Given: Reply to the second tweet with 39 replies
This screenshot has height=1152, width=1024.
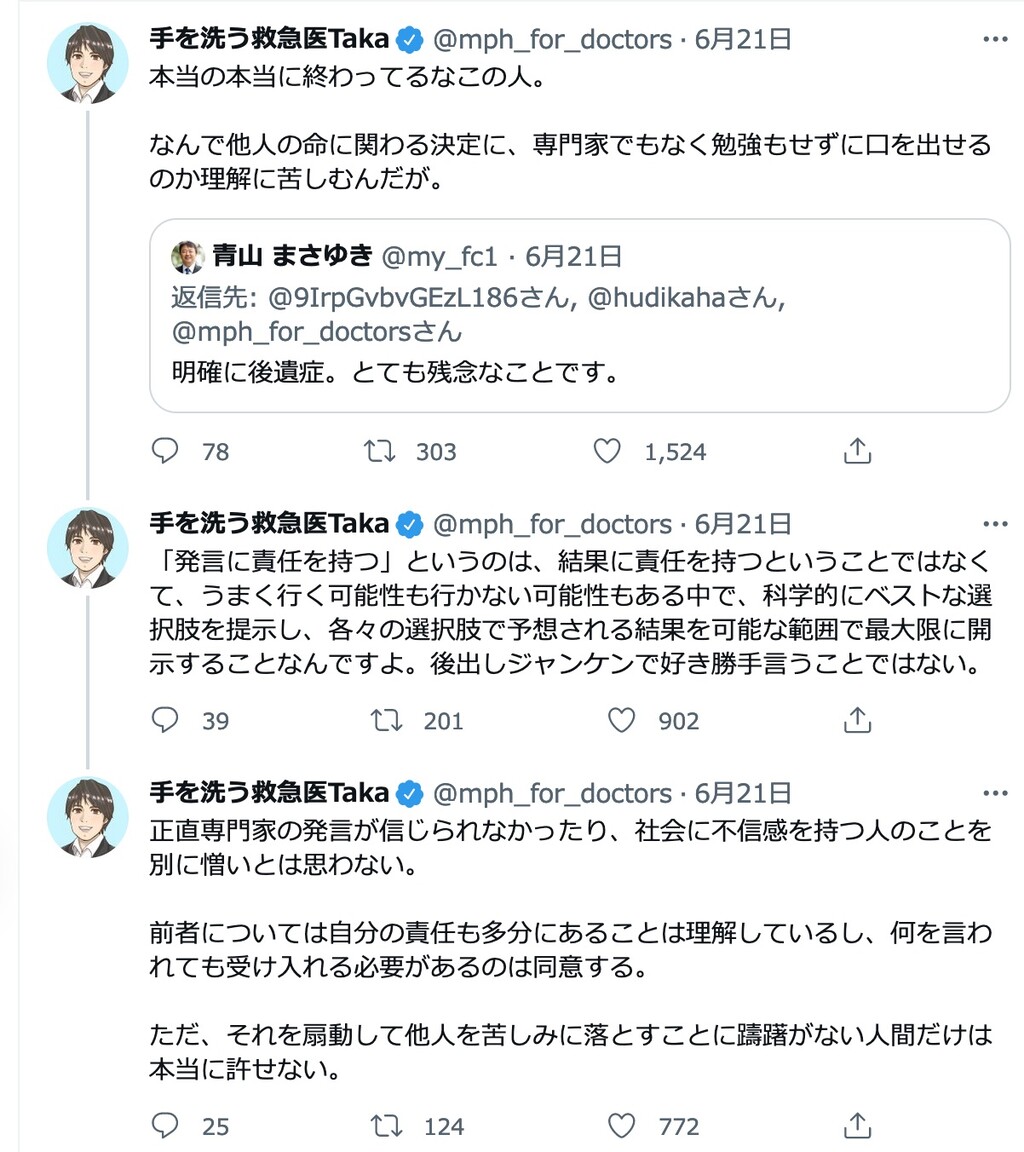Looking at the screenshot, I should pos(165,720).
